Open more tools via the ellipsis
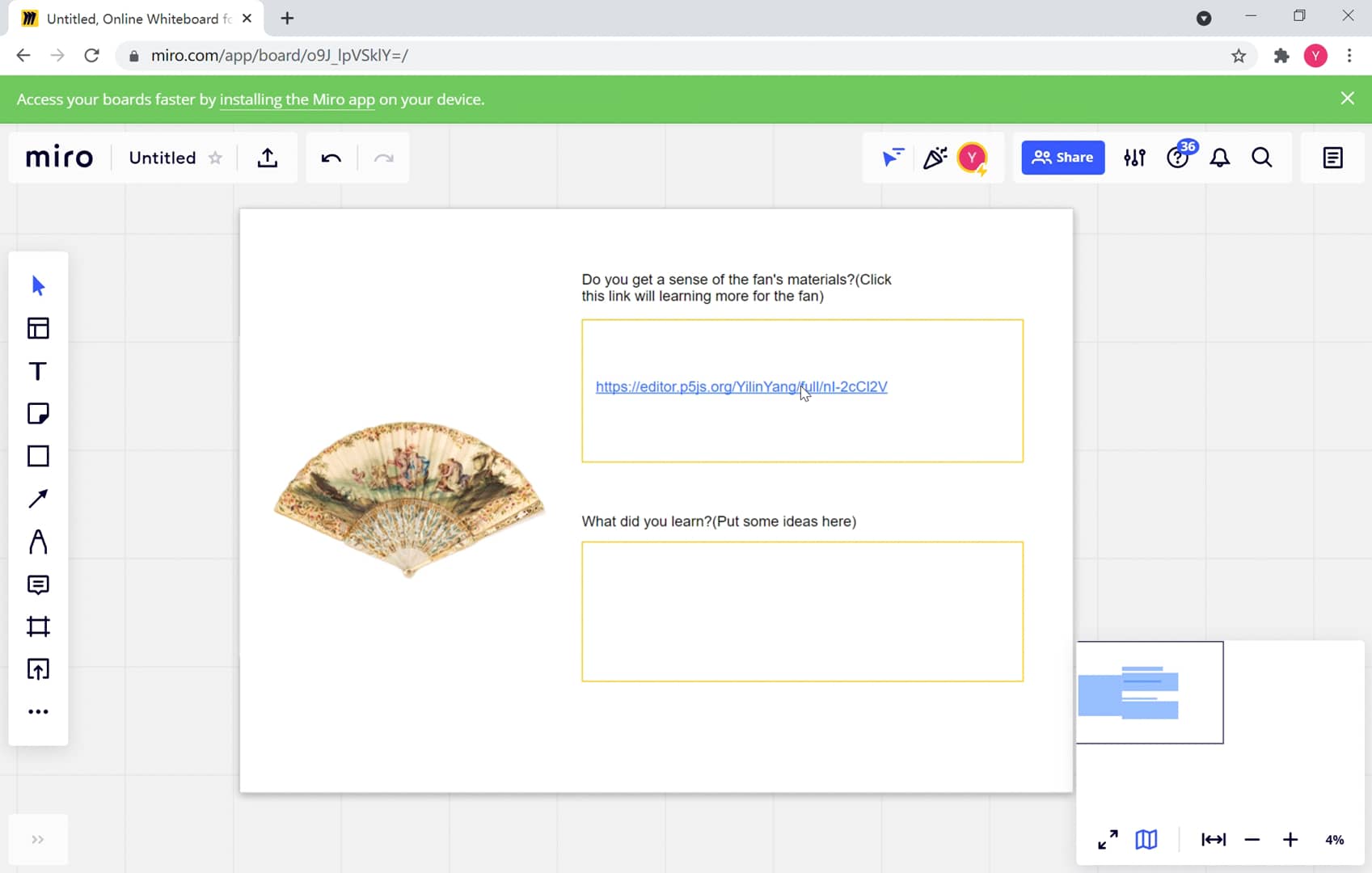This screenshot has height=873, width=1372. 38,711
